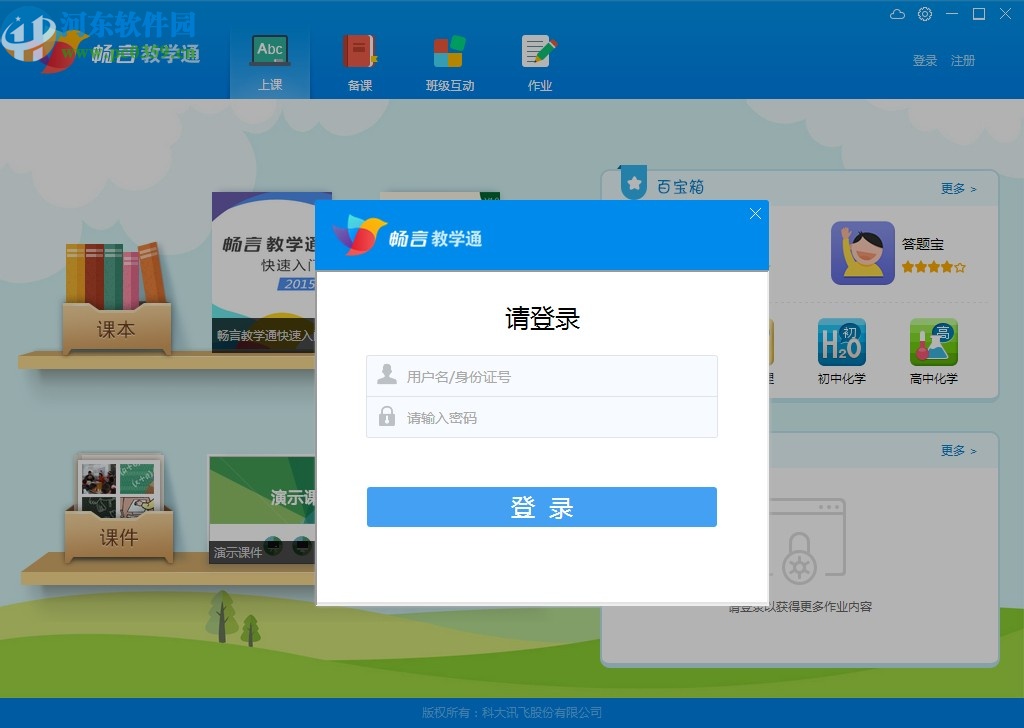Close the login dialog with the X

coord(755,213)
